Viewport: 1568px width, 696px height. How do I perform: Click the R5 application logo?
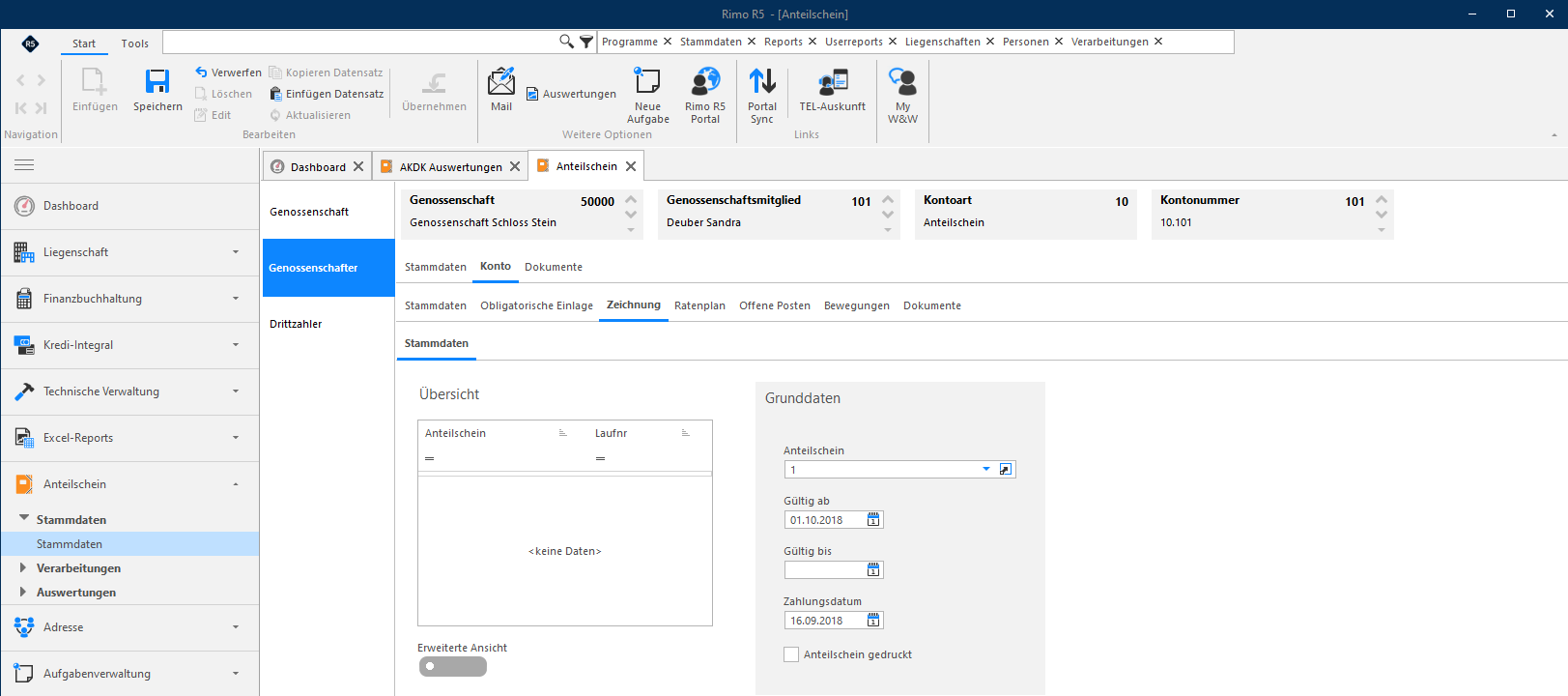pos(30,43)
